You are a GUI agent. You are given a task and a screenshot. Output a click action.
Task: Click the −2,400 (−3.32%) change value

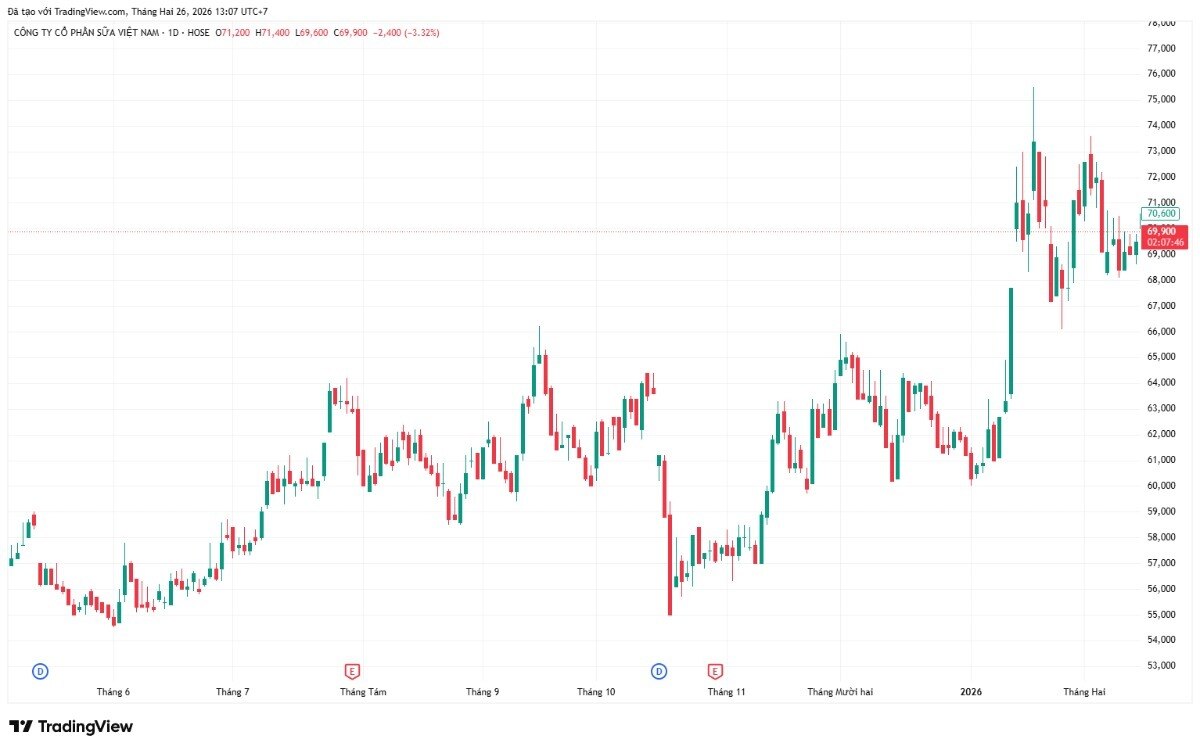(x=406, y=33)
